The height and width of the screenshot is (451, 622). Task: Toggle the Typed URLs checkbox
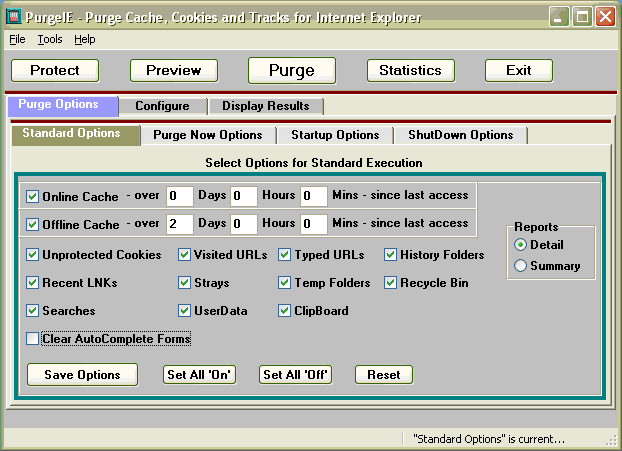pos(284,254)
